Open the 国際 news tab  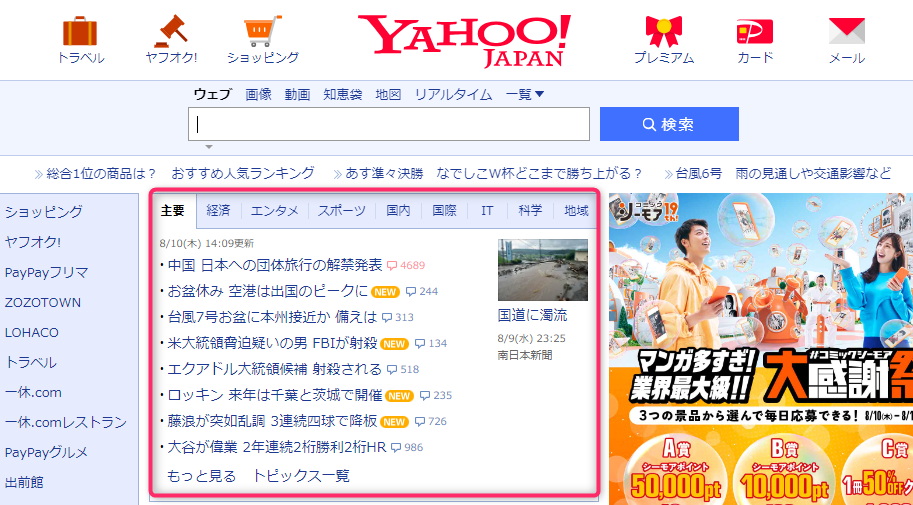coord(444,211)
